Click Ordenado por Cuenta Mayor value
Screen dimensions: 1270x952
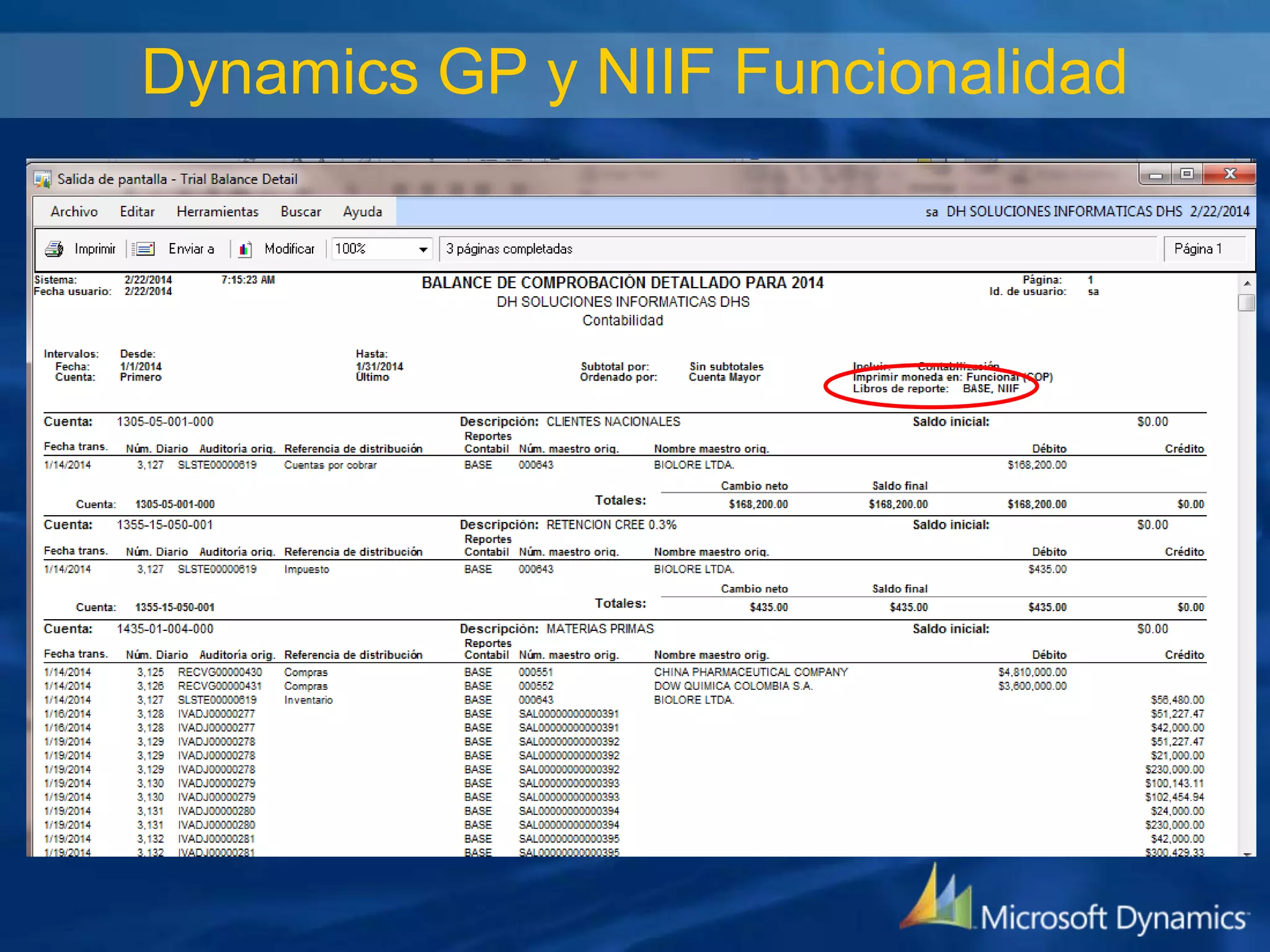click(724, 377)
